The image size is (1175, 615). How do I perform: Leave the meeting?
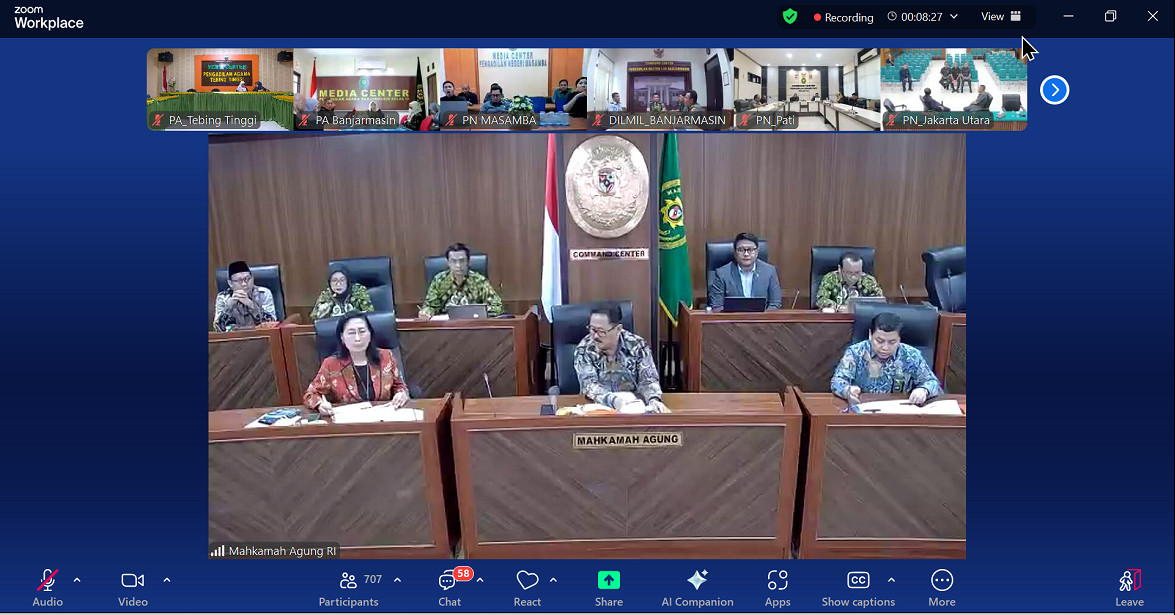pyautogui.click(x=1129, y=588)
